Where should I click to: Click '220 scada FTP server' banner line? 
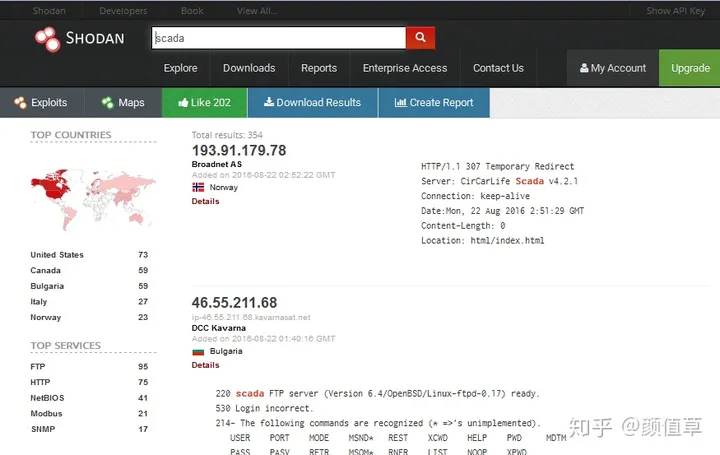377,393
